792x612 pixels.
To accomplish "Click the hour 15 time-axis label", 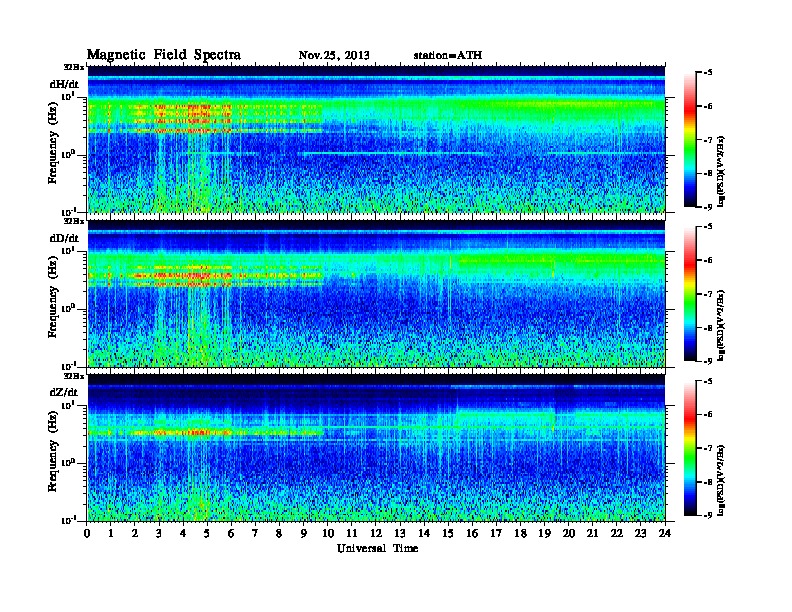I will click(x=448, y=534).
